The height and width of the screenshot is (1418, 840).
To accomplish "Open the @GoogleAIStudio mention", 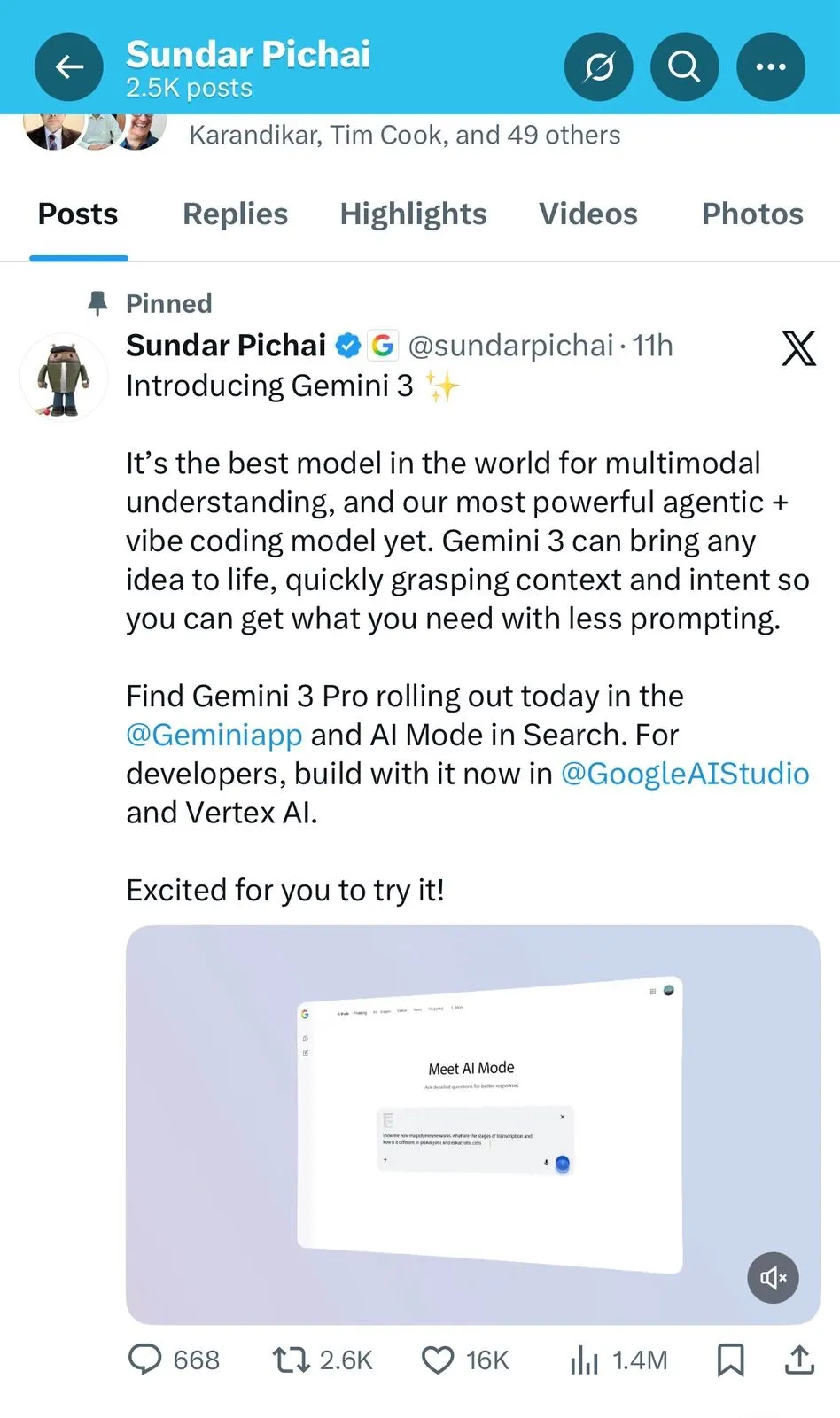I will (685, 774).
